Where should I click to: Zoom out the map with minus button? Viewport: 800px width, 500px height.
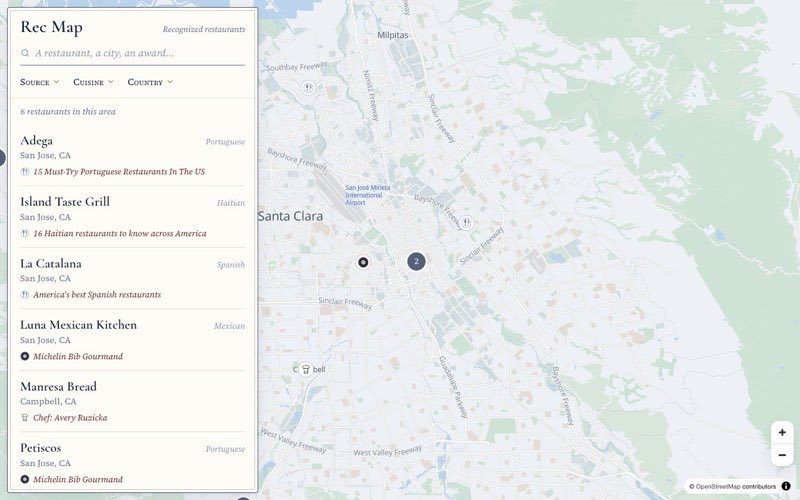click(782, 455)
